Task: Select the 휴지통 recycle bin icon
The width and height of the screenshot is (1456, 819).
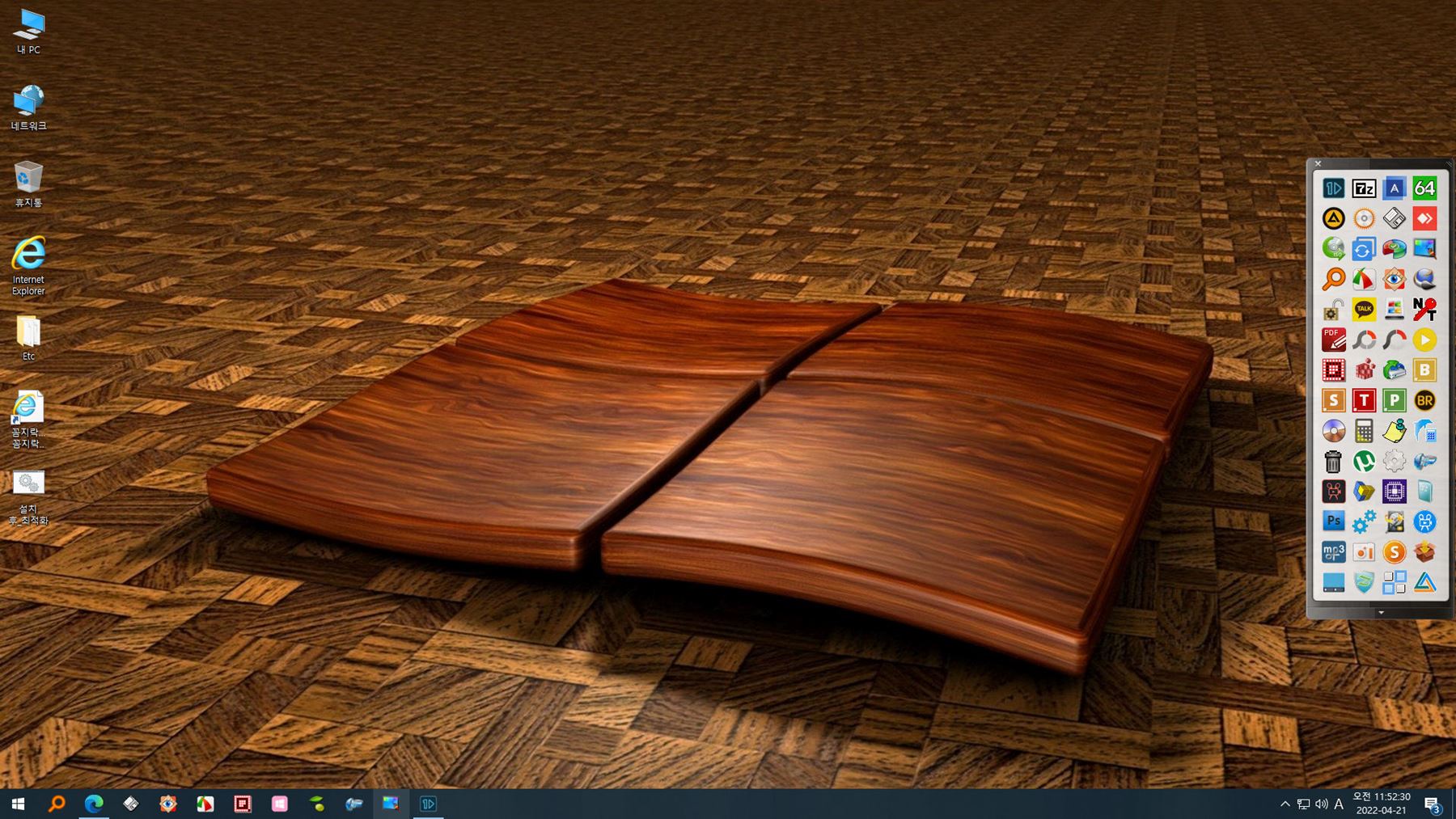Action: [x=28, y=184]
